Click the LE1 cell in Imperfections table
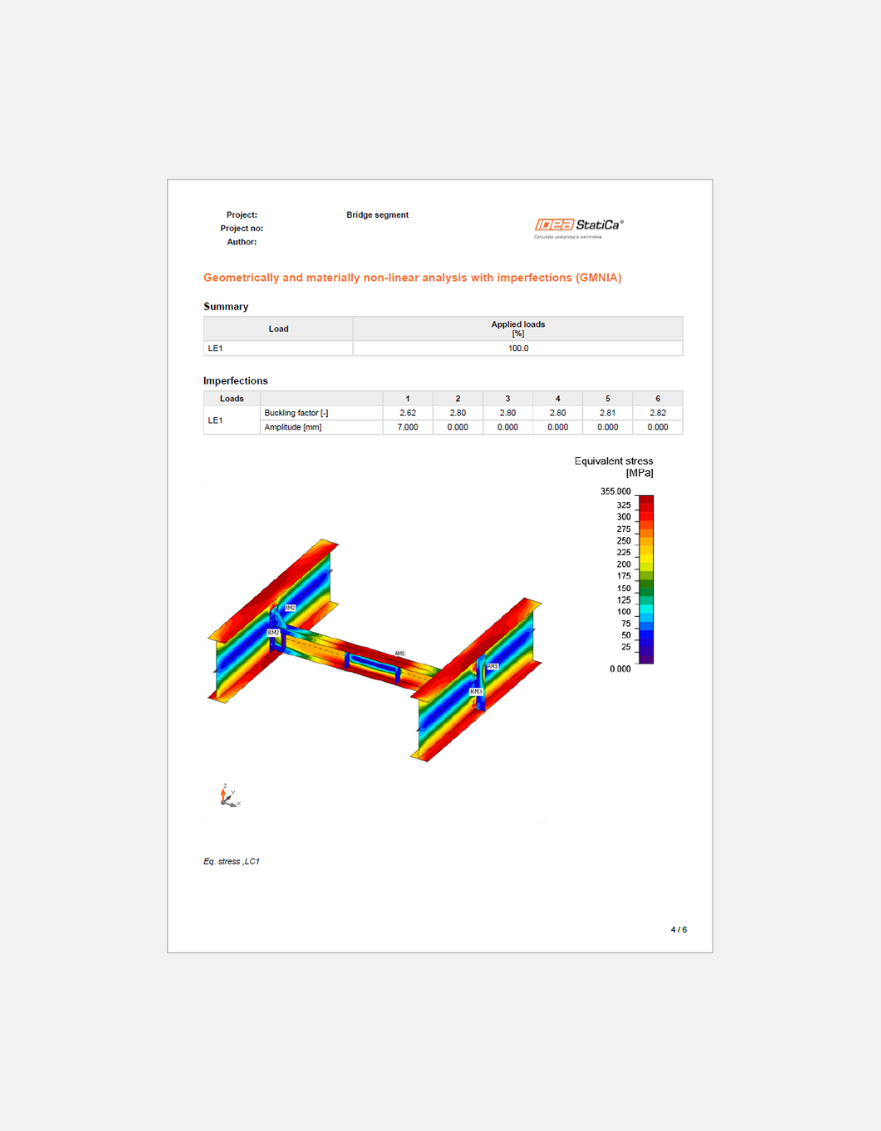Screen dimensions: 881x1131 [x=232, y=421]
